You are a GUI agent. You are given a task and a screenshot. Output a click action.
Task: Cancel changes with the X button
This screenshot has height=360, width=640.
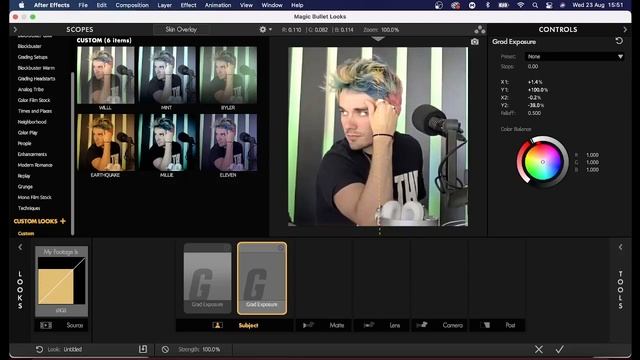pyautogui.click(x=539, y=349)
